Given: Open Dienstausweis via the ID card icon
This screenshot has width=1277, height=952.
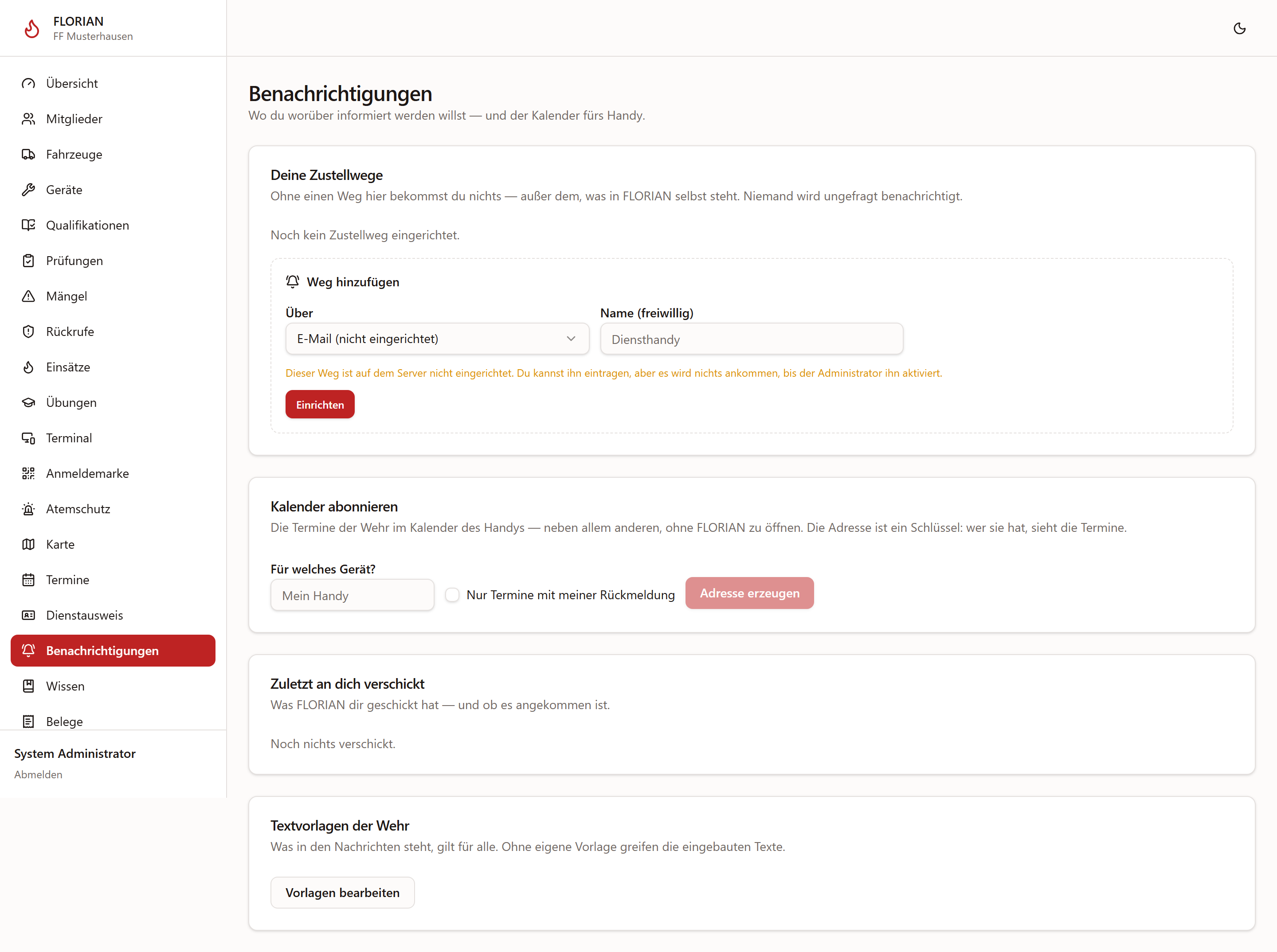Looking at the screenshot, I should pyautogui.click(x=28, y=615).
